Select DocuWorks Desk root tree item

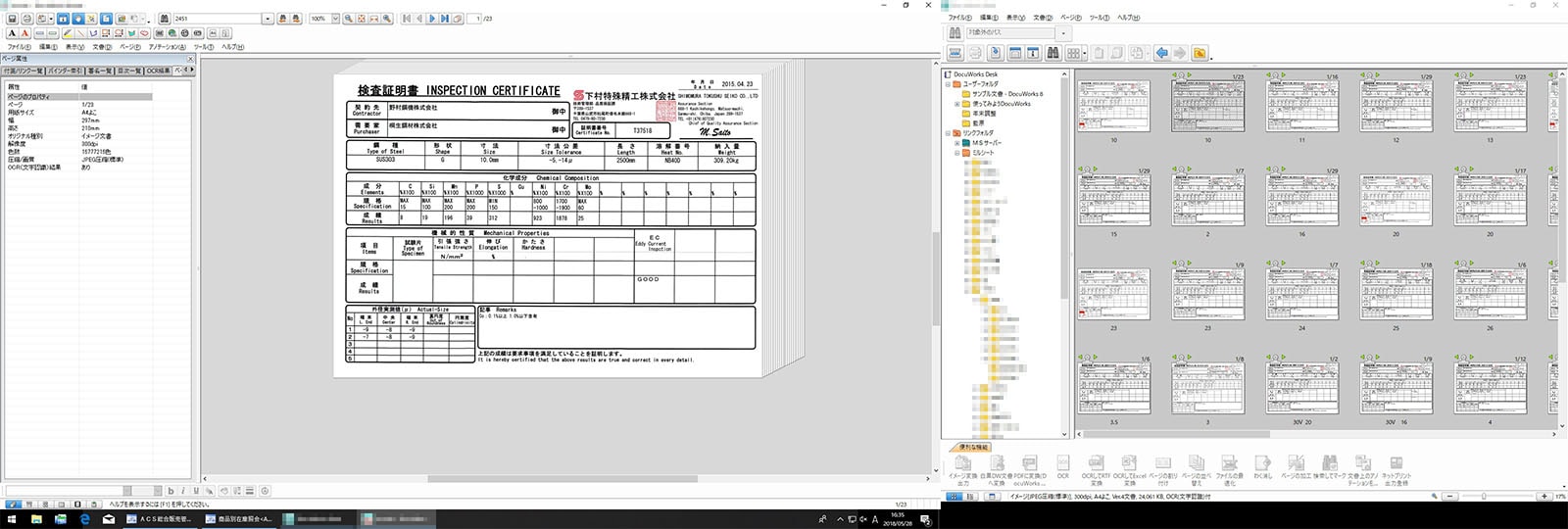(x=976, y=74)
